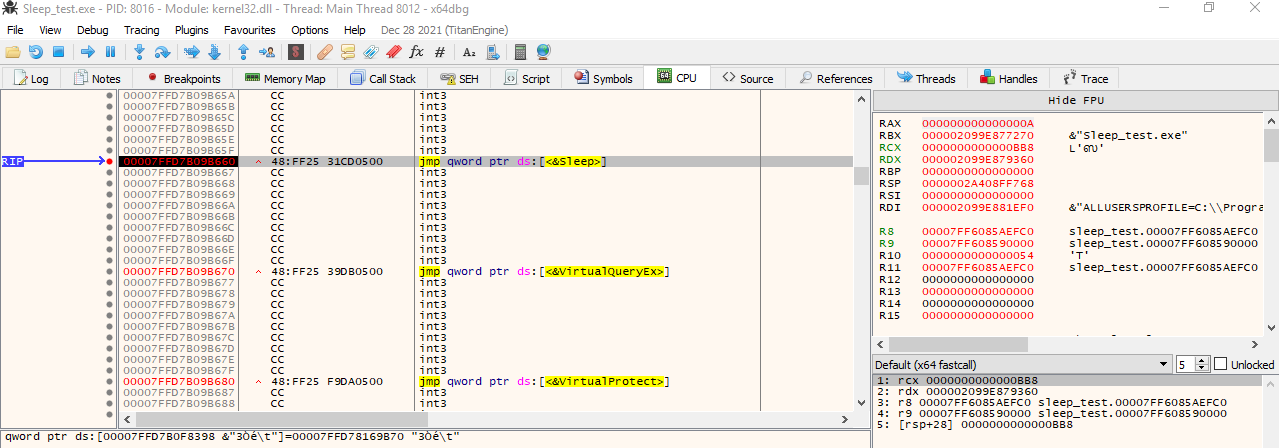Click the globe check-for-updates icon

coord(543,51)
